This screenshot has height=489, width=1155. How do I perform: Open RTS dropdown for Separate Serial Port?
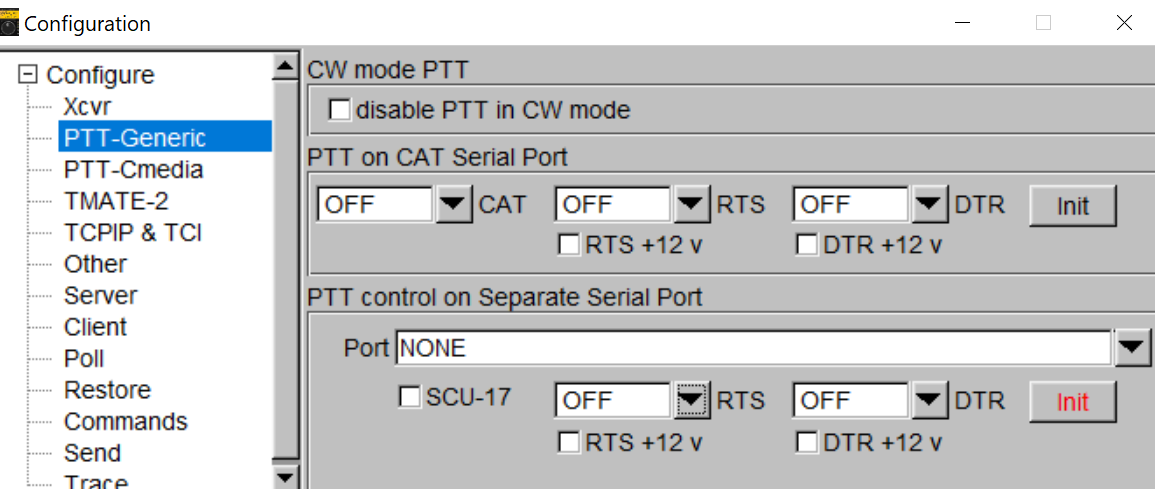[691, 401]
